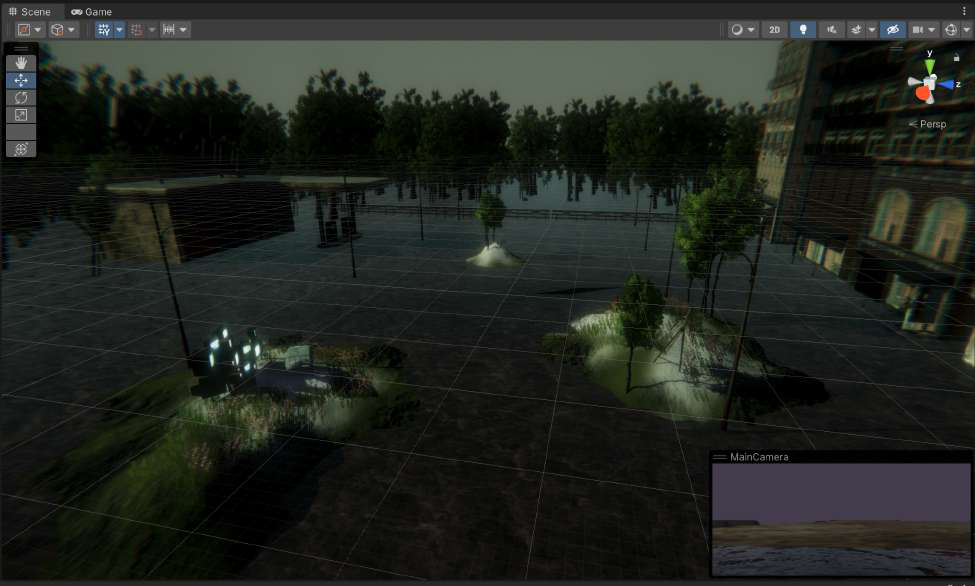Click the white left-pointing gizmo cone
Viewport: 975px width, 586px height.
point(913,81)
